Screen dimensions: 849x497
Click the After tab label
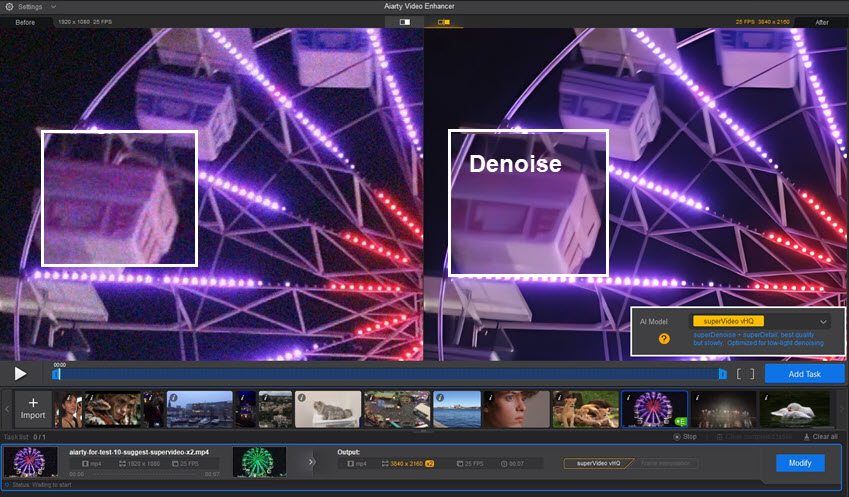(x=821, y=22)
